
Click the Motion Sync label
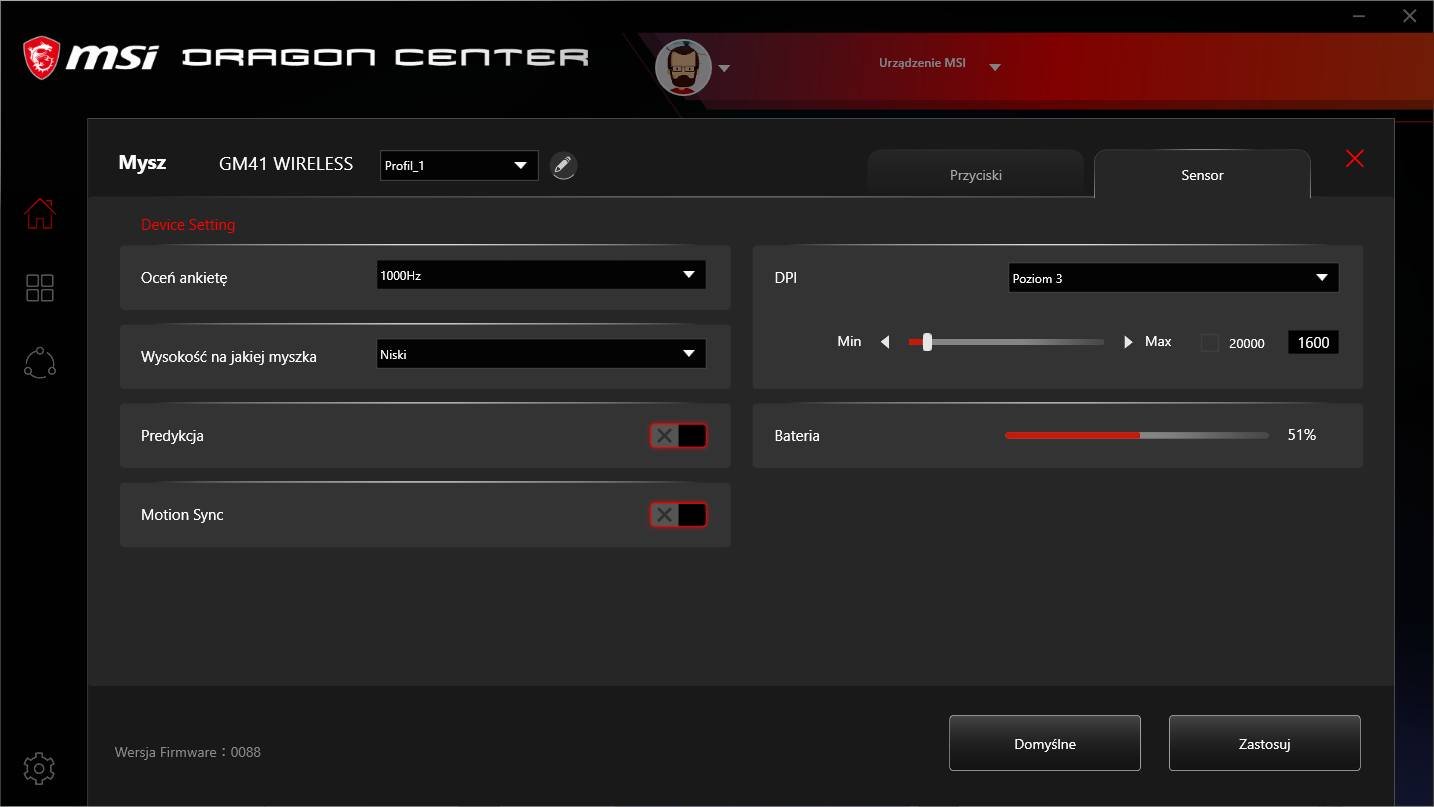pyautogui.click(x=182, y=515)
